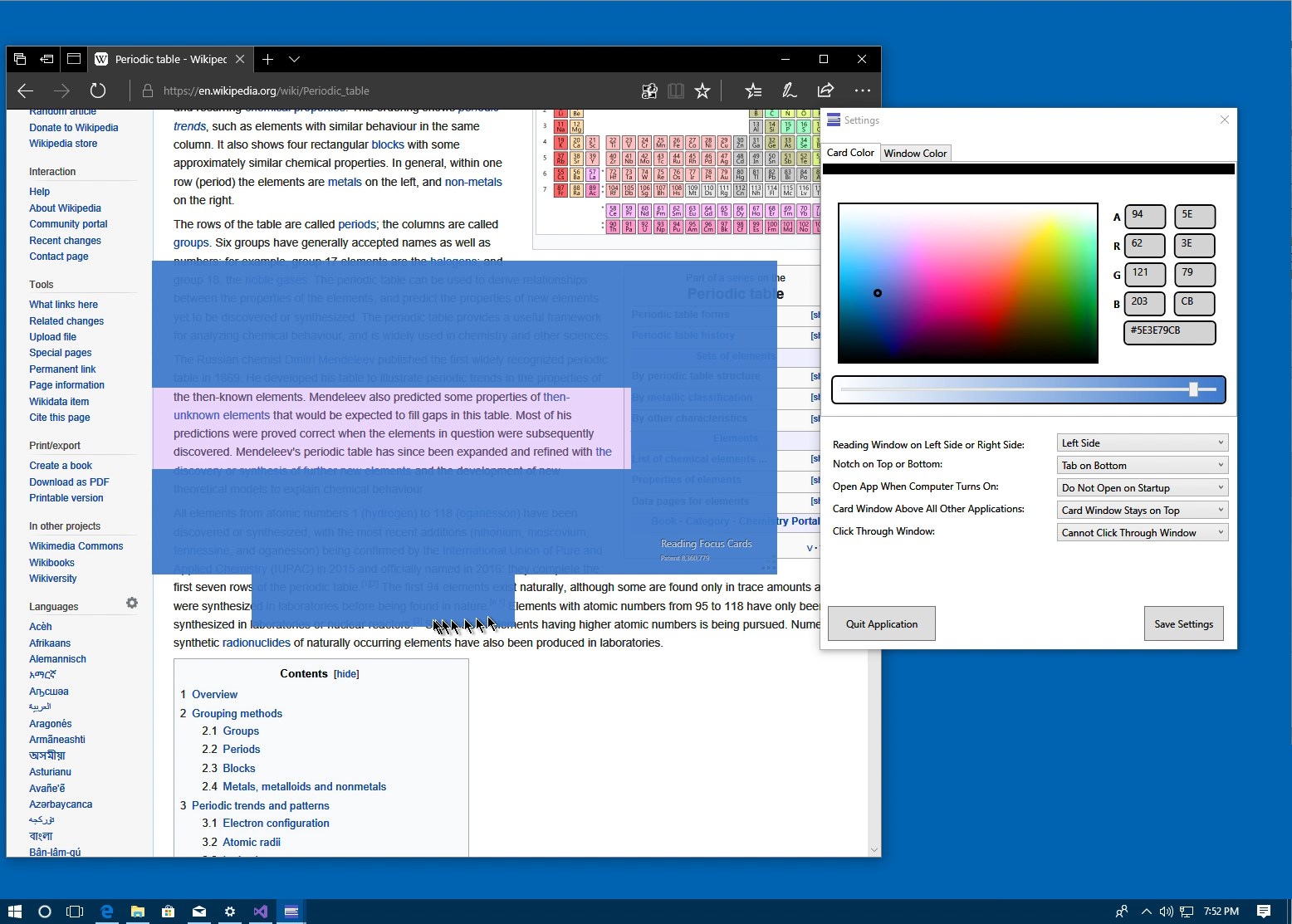This screenshot has width=1292, height=924.
Task: Click the down arrow of Edge's page scrollbar
Action: click(x=874, y=849)
